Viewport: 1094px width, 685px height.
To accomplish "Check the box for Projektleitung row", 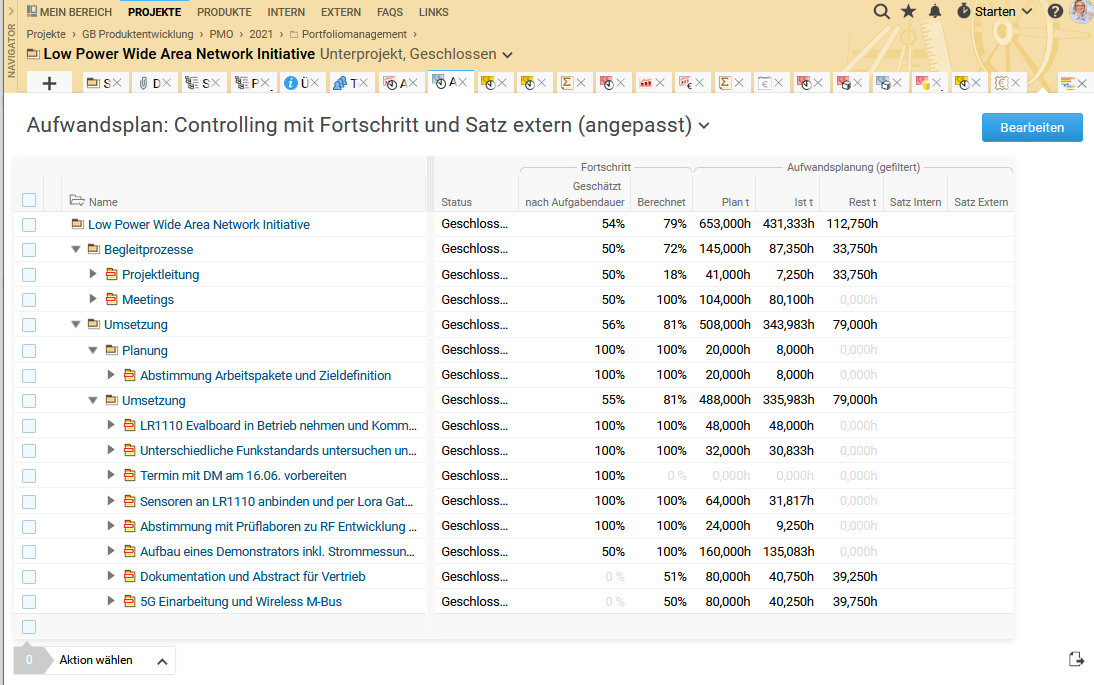I will [x=29, y=275].
